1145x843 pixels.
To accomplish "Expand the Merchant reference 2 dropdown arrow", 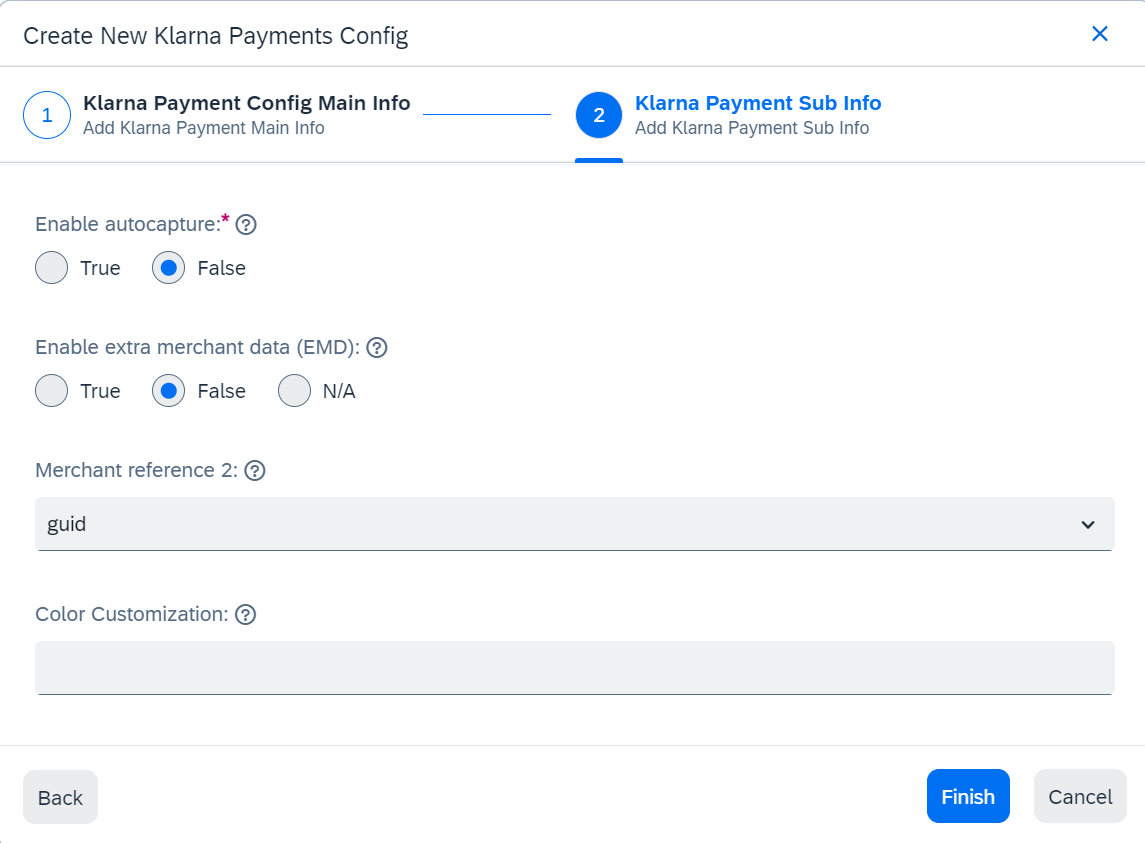I will click(1088, 525).
